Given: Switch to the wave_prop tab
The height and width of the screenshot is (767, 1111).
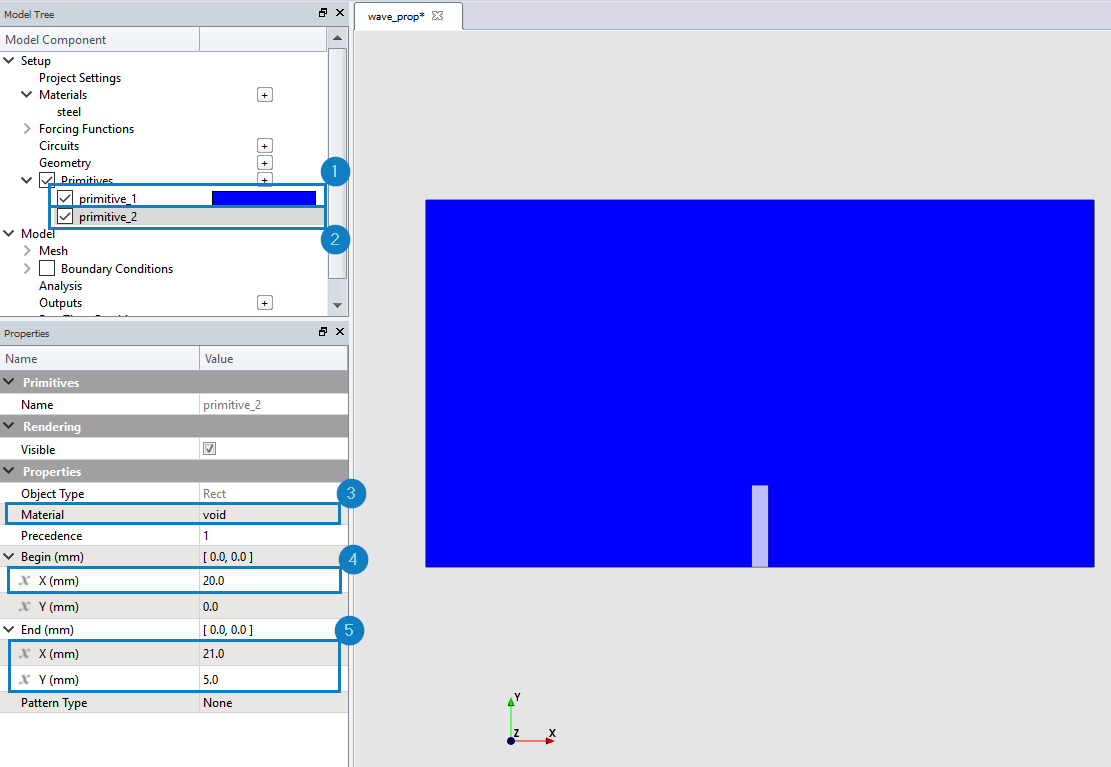Looking at the screenshot, I should tap(396, 16).
